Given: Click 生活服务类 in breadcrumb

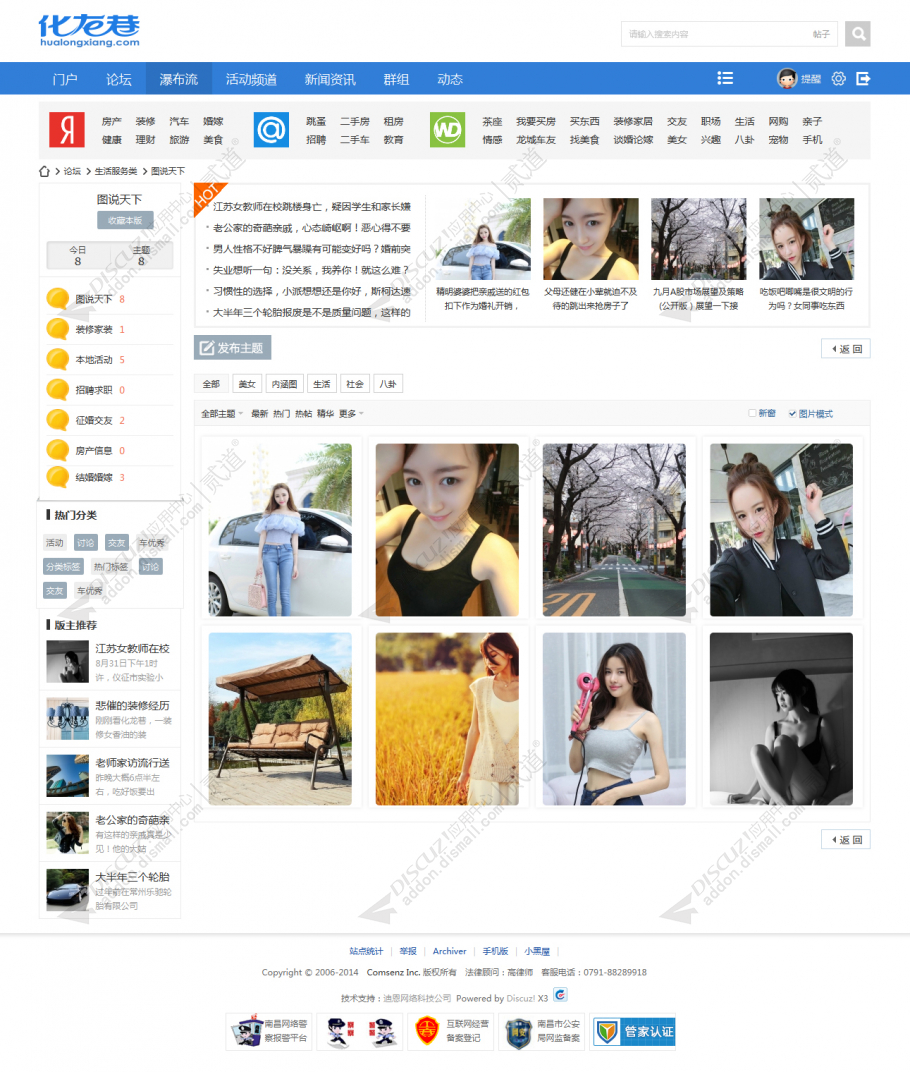Looking at the screenshot, I should [116, 172].
